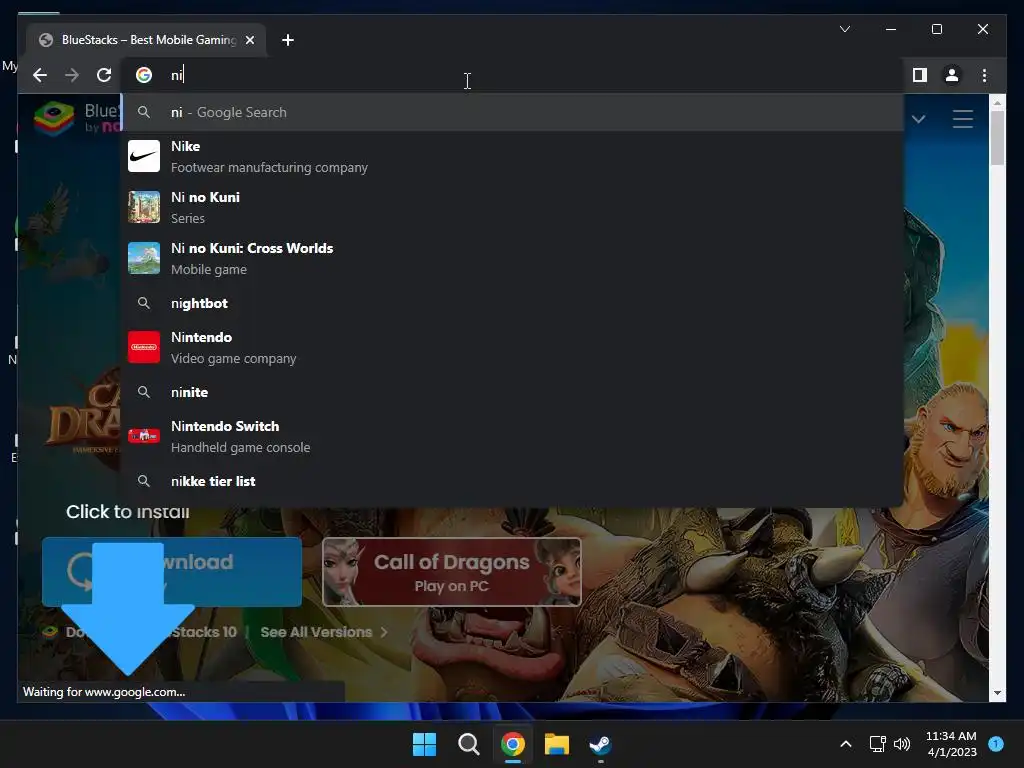
Task: Open Windows taskbar Search
Action: 468,744
